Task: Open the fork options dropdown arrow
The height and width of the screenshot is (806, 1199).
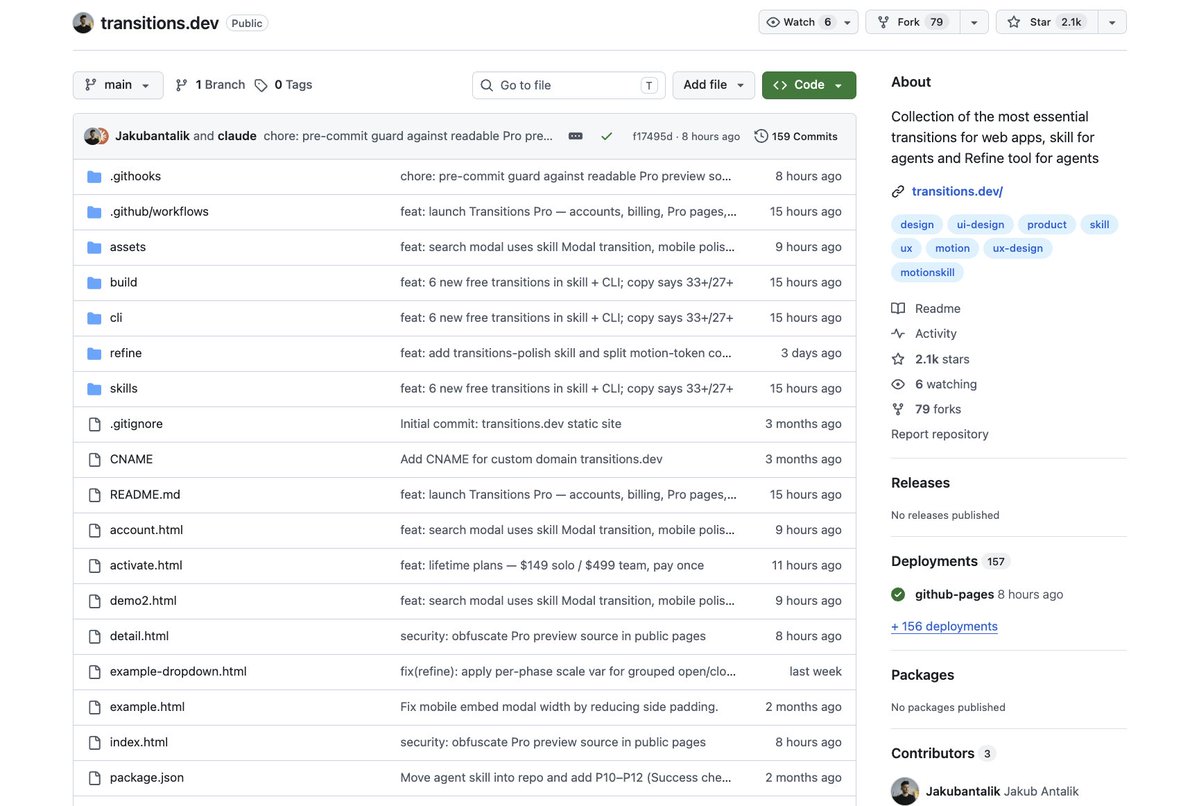Action: point(973,22)
